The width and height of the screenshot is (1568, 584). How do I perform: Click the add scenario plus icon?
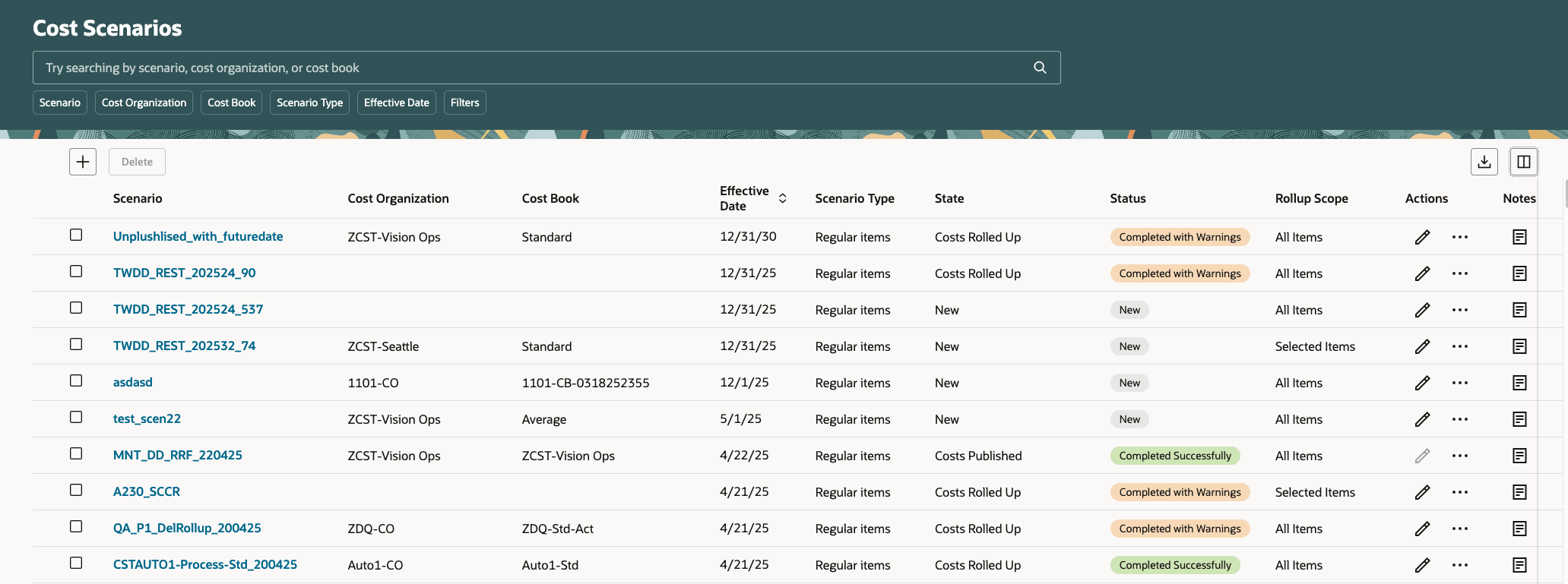(83, 162)
